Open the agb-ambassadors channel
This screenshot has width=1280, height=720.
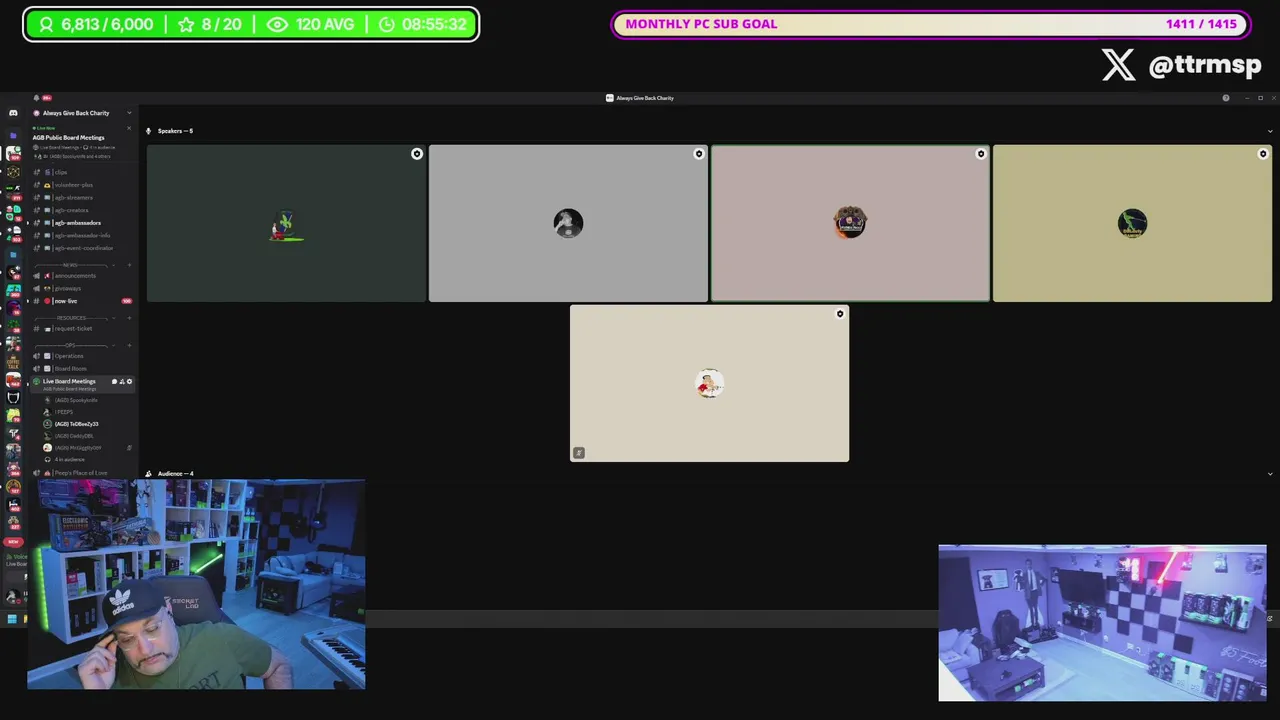[82, 223]
